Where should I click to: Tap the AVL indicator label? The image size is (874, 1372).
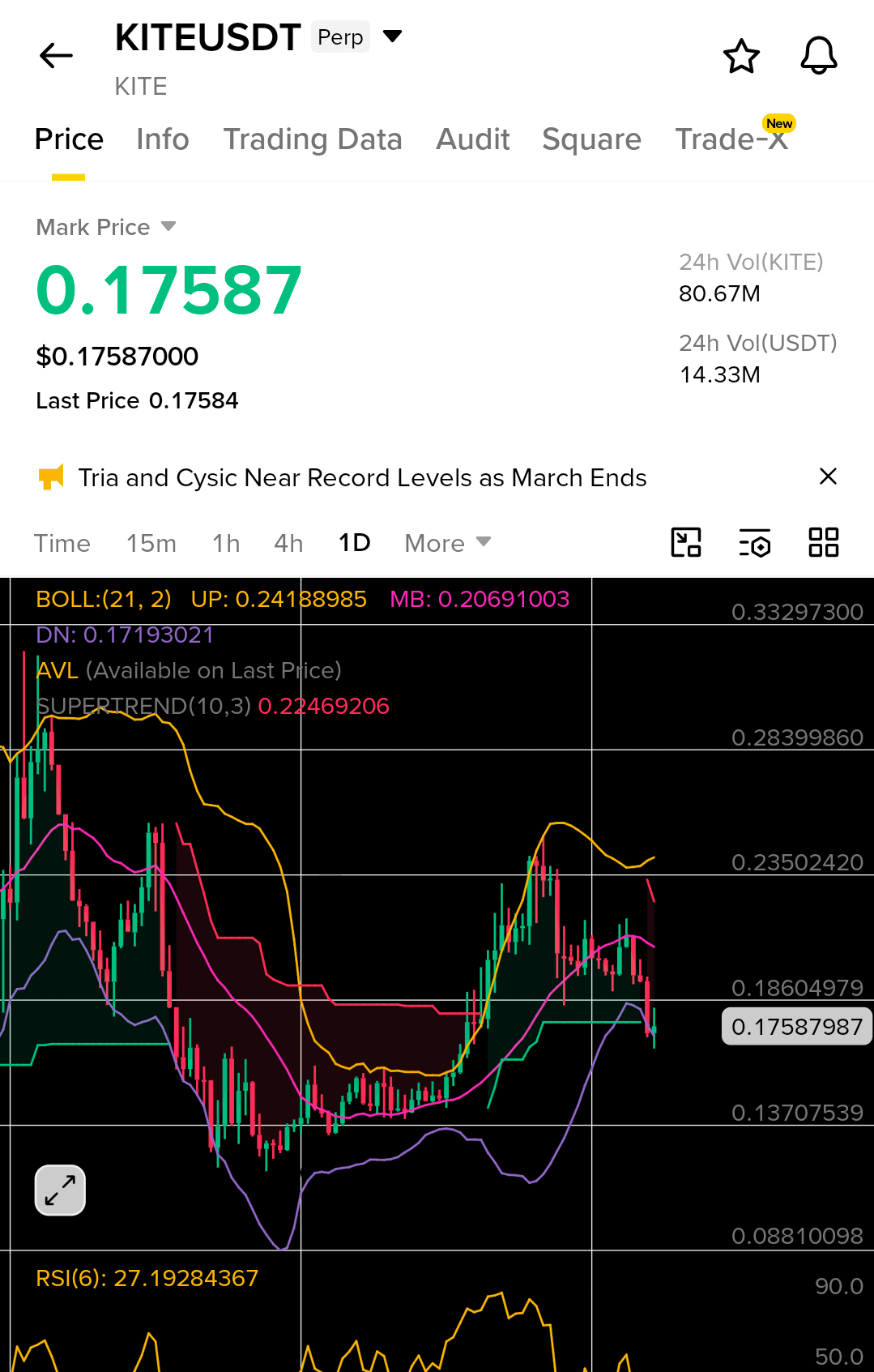(x=58, y=670)
